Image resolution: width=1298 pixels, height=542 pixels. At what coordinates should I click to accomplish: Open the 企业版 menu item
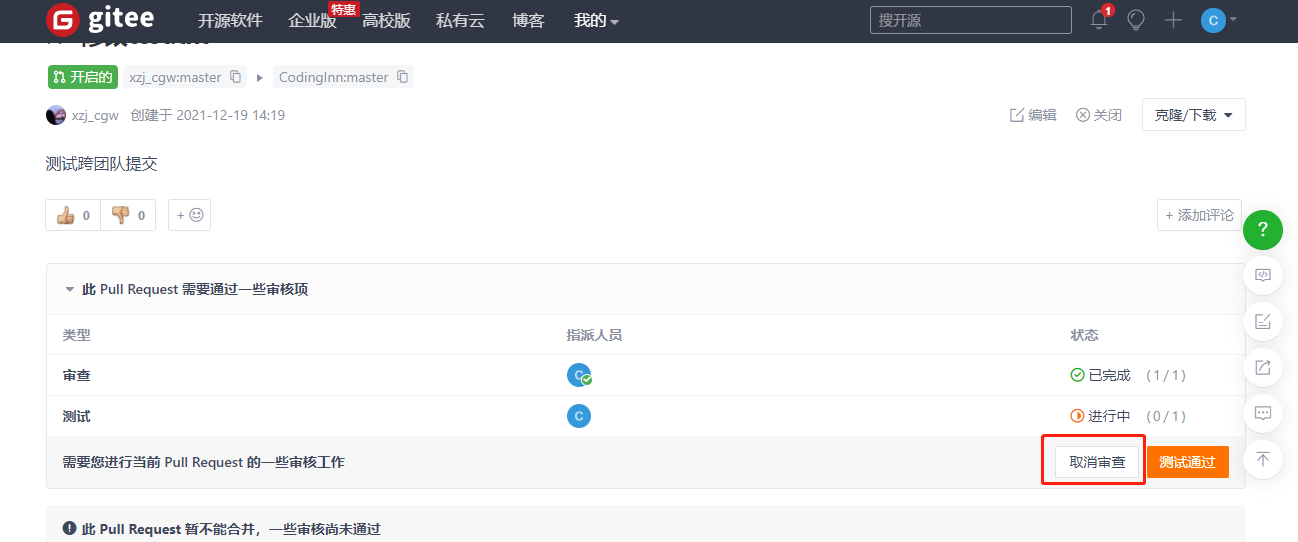(x=312, y=20)
